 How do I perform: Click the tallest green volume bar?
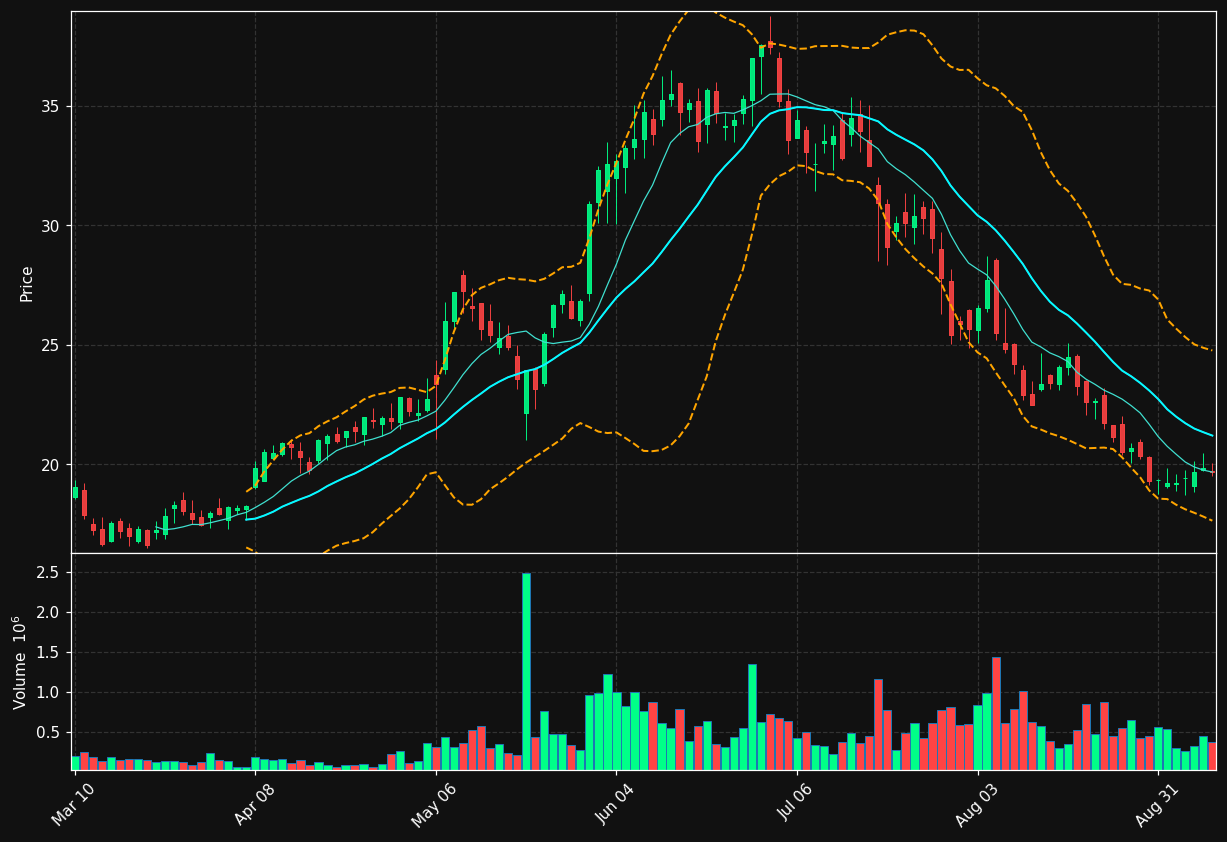coord(526,671)
